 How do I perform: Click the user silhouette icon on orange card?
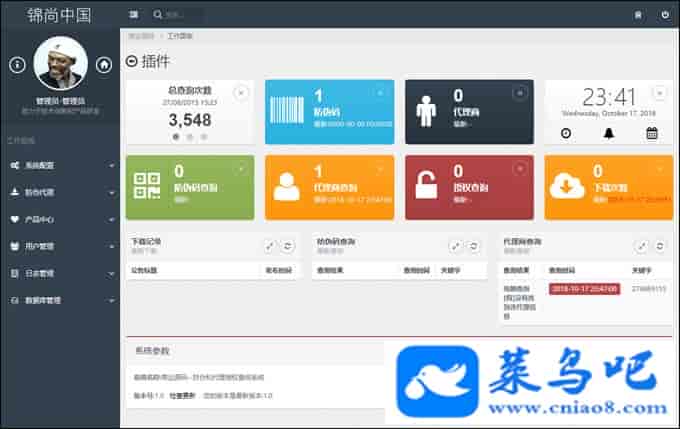click(286, 187)
